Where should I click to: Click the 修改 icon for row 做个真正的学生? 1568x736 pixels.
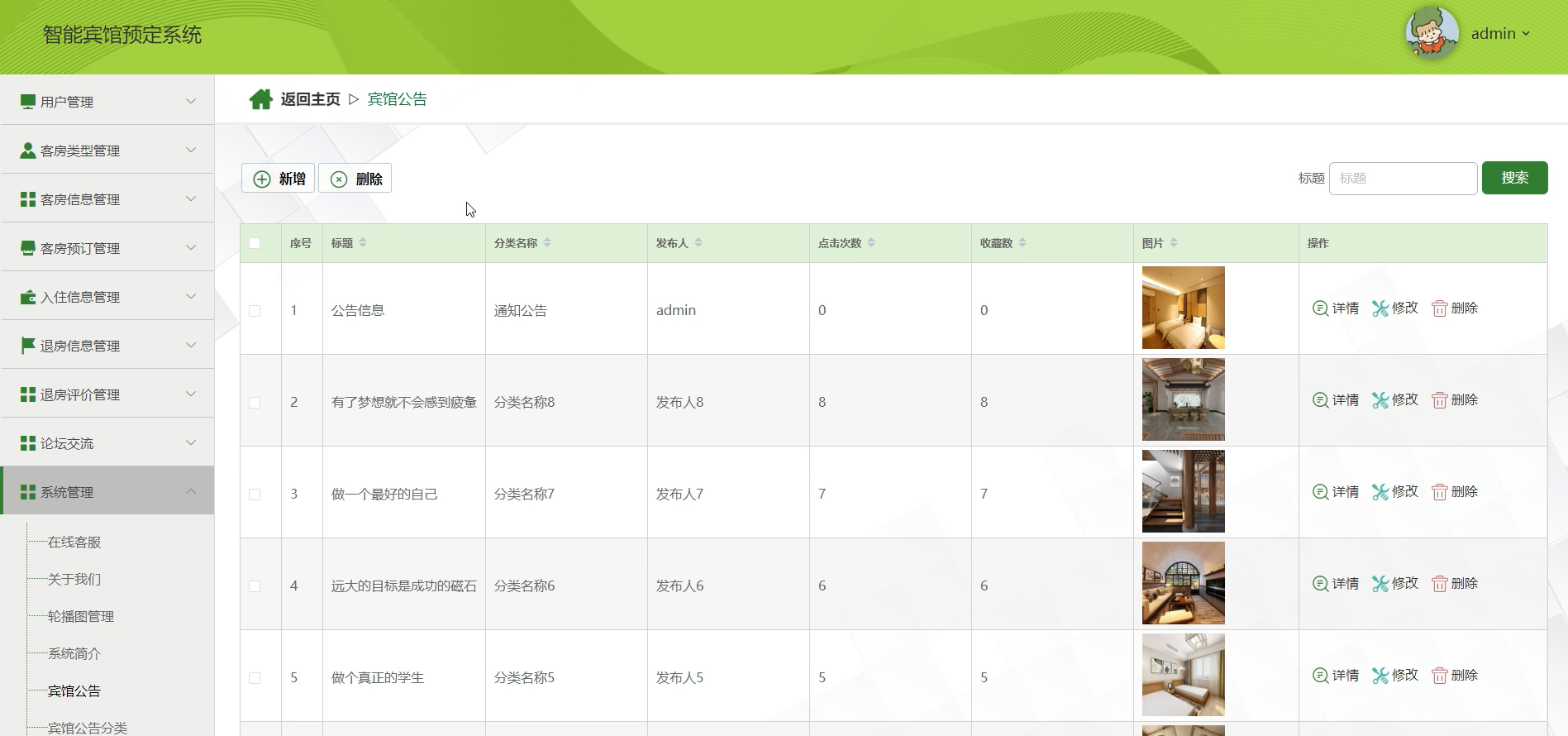click(x=1380, y=676)
